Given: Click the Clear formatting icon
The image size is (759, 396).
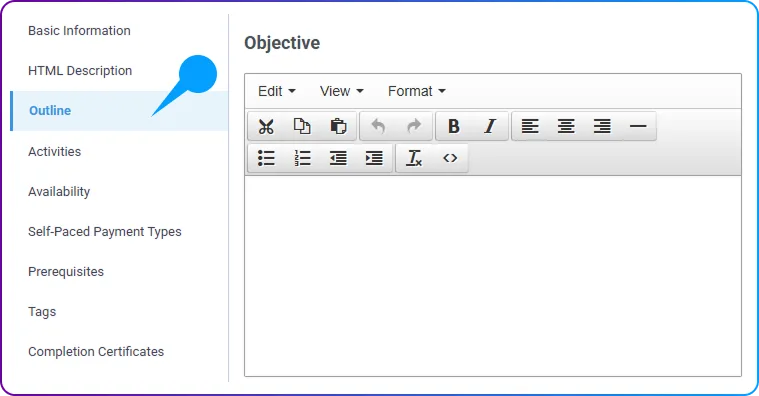Looking at the screenshot, I should click(x=414, y=158).
